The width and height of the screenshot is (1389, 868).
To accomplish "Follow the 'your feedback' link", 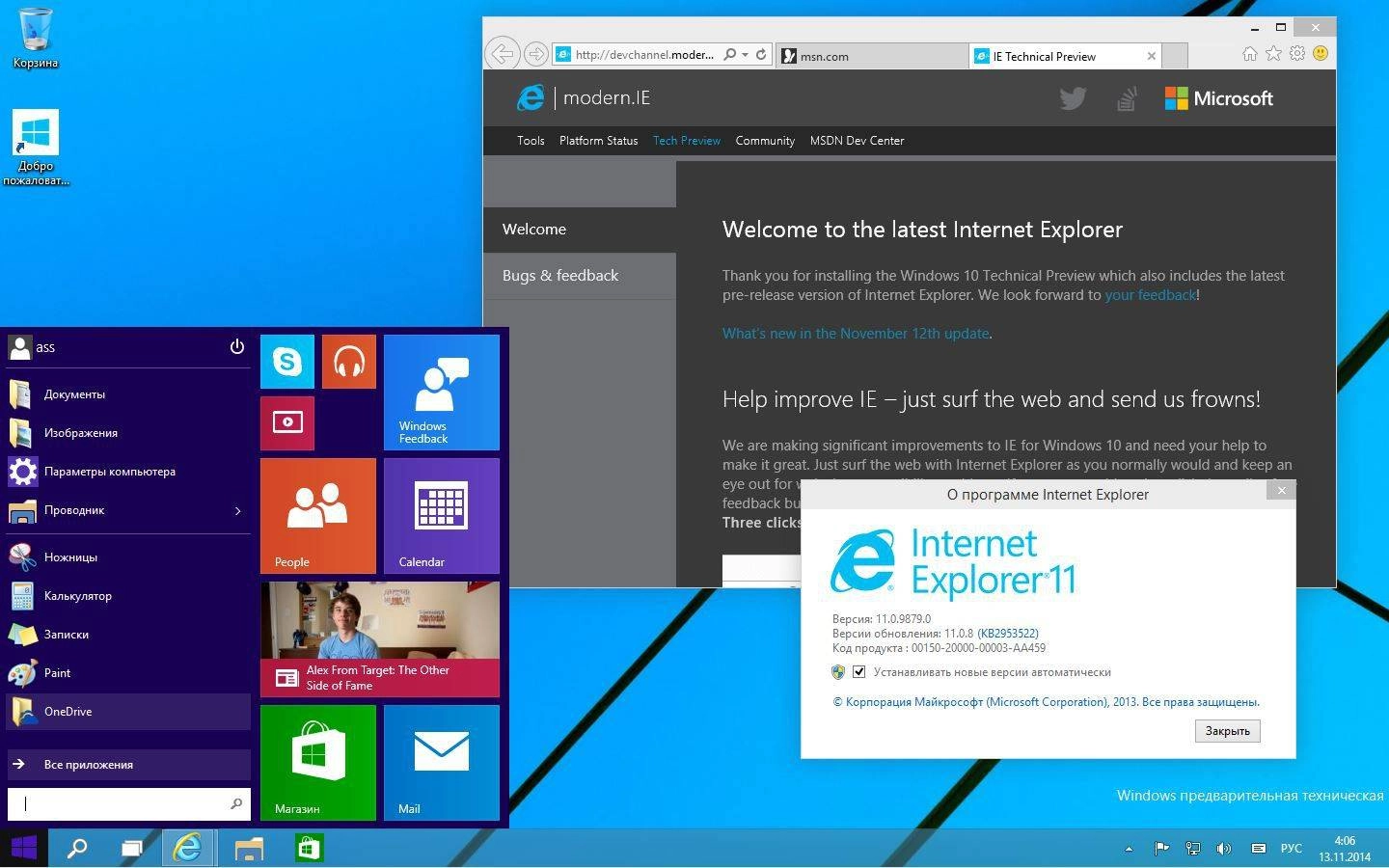I will [1150, 295].
